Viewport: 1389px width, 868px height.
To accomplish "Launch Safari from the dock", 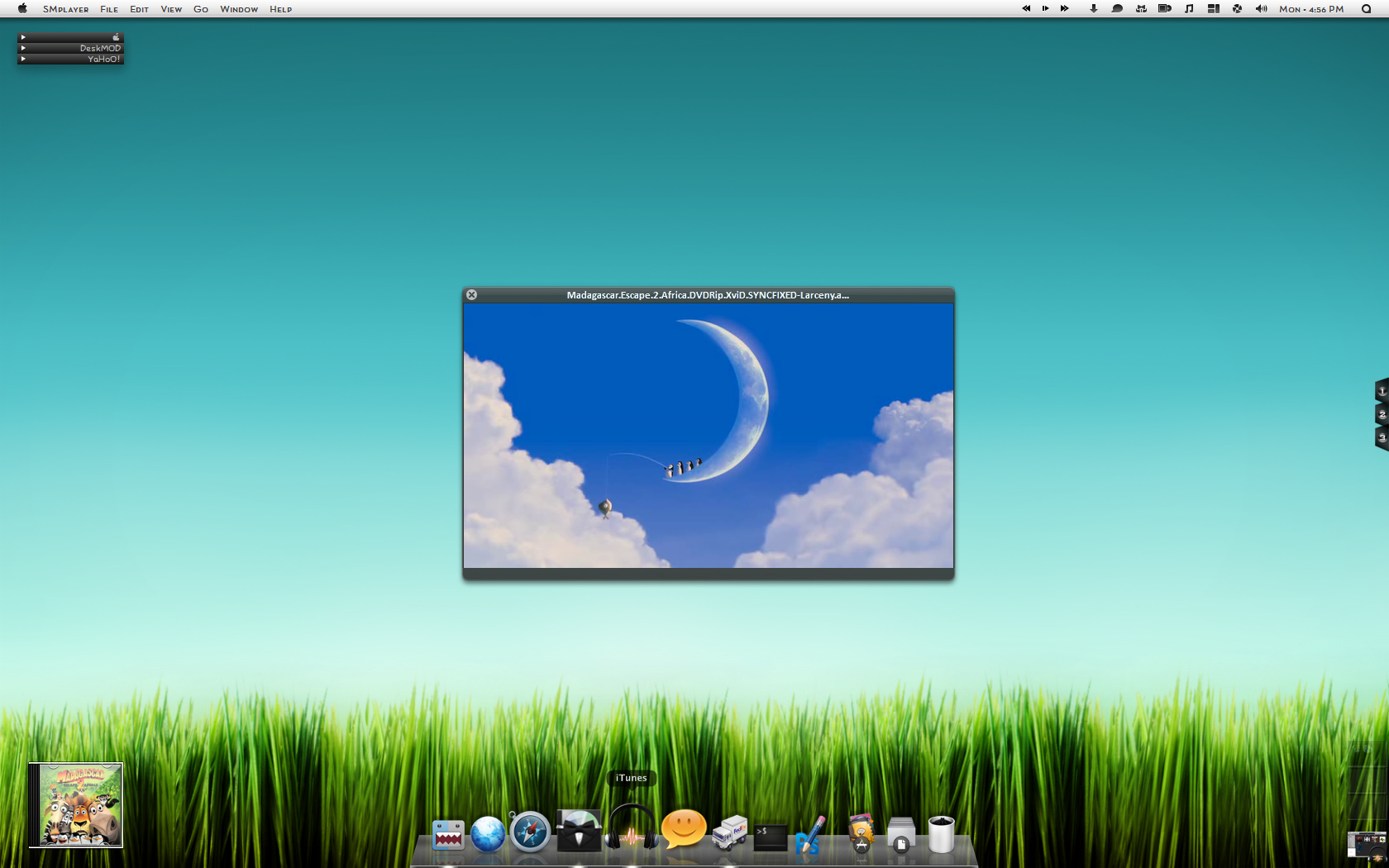I will point(530,832).
